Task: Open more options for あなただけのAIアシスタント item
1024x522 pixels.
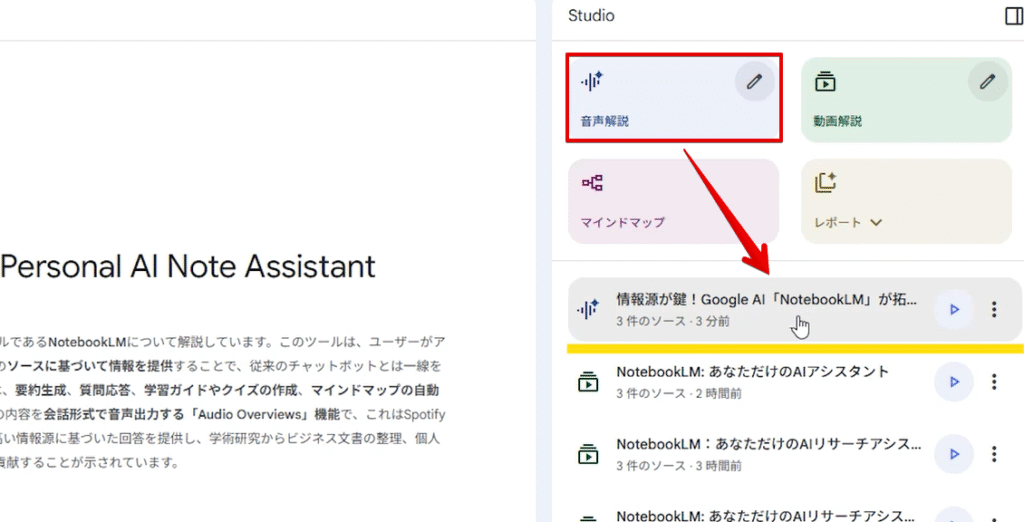Action: (x=993, y=382)
